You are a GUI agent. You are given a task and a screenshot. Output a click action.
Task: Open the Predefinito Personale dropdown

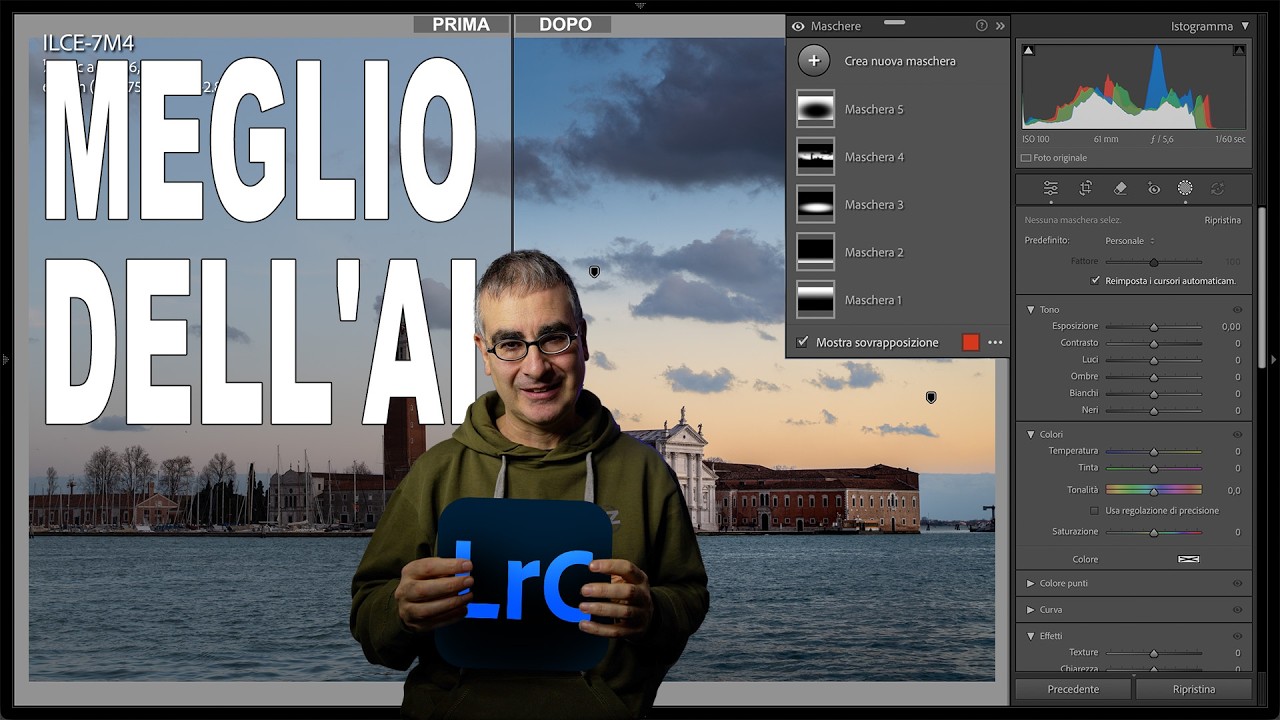[1130, 241]
